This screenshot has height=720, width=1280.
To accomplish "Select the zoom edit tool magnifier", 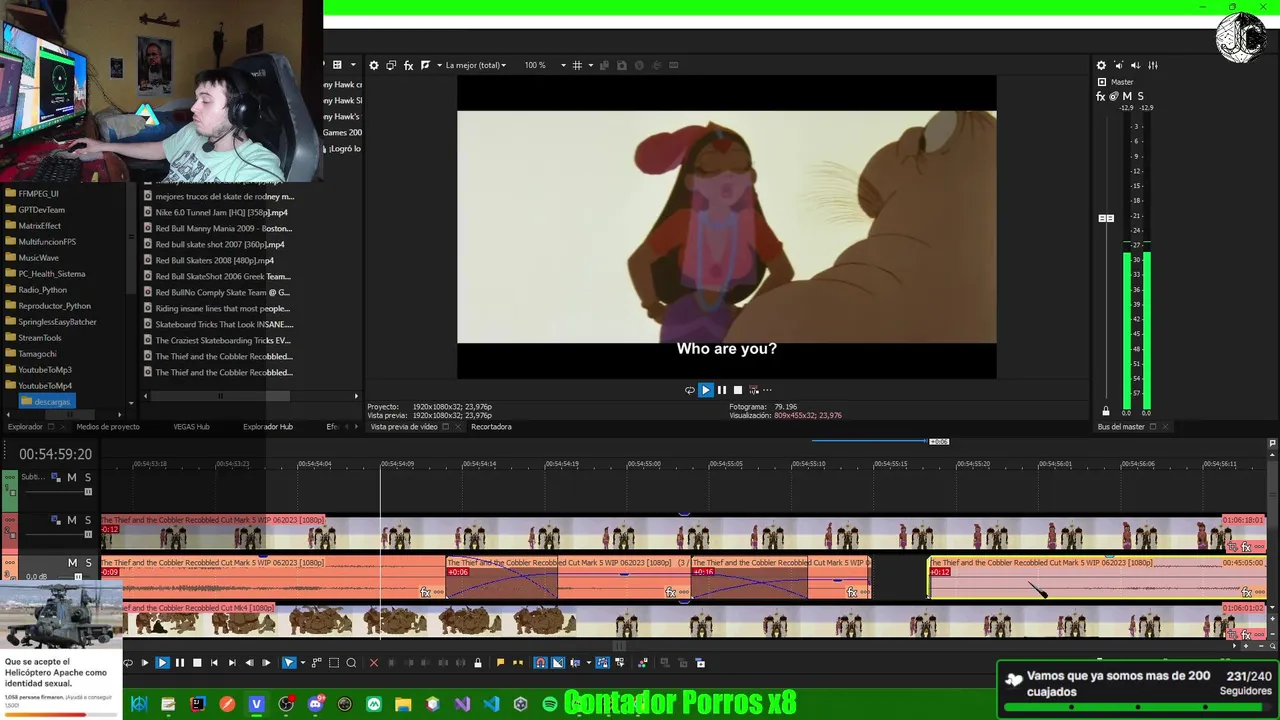I will (x=351, y=662).
